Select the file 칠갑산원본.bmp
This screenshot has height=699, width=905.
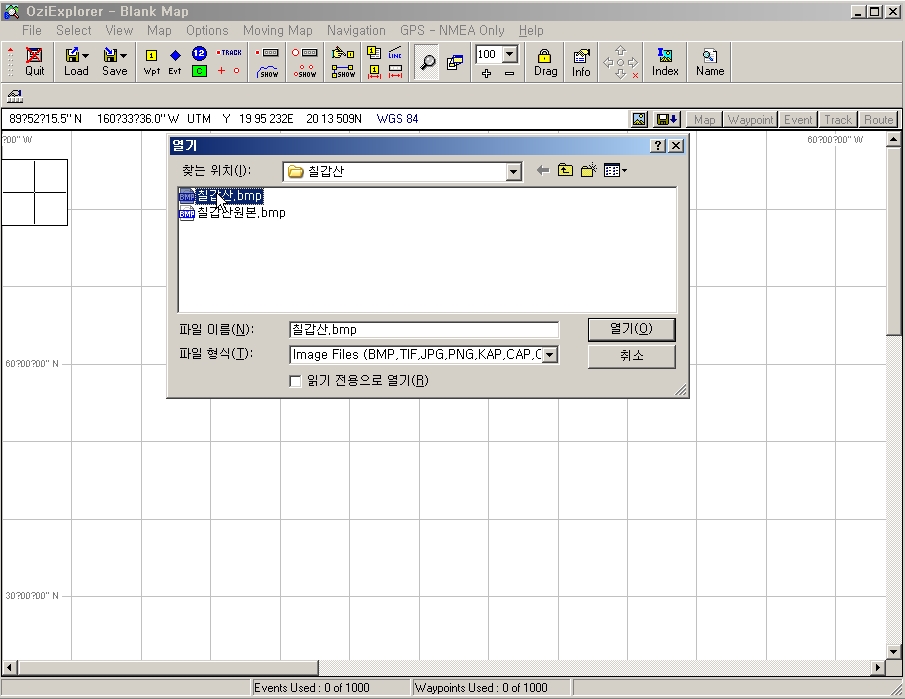pos(233,213)
